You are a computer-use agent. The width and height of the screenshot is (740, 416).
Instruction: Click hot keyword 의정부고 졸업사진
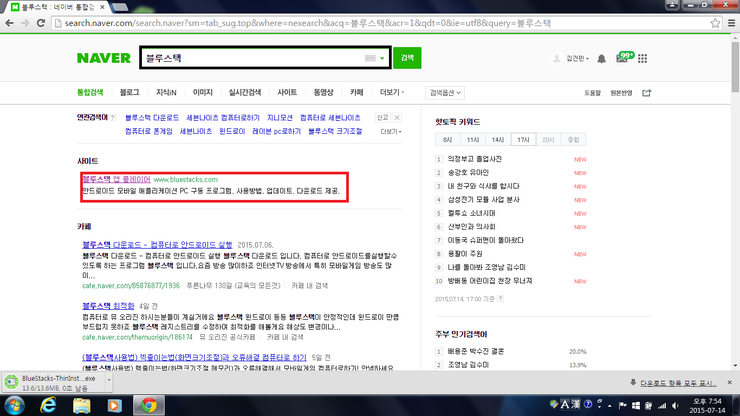click(474, 159)
